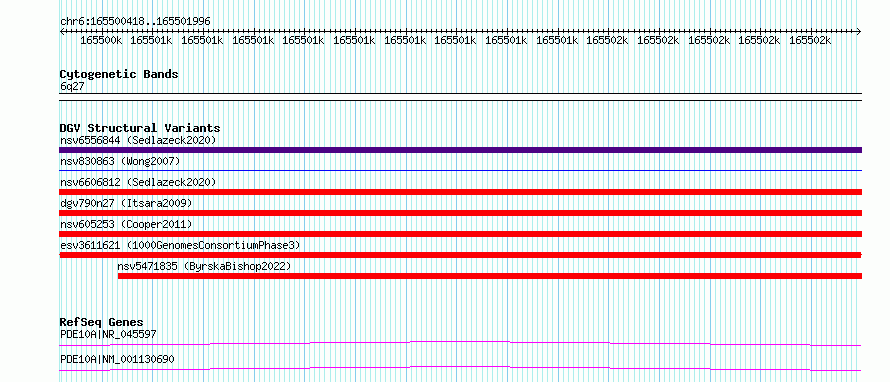Image resolution: width=890 pixels, height=382 pixels.
Task: Click the right arrowhead of the coordinate ruler
Action: (x=859, y=31)
